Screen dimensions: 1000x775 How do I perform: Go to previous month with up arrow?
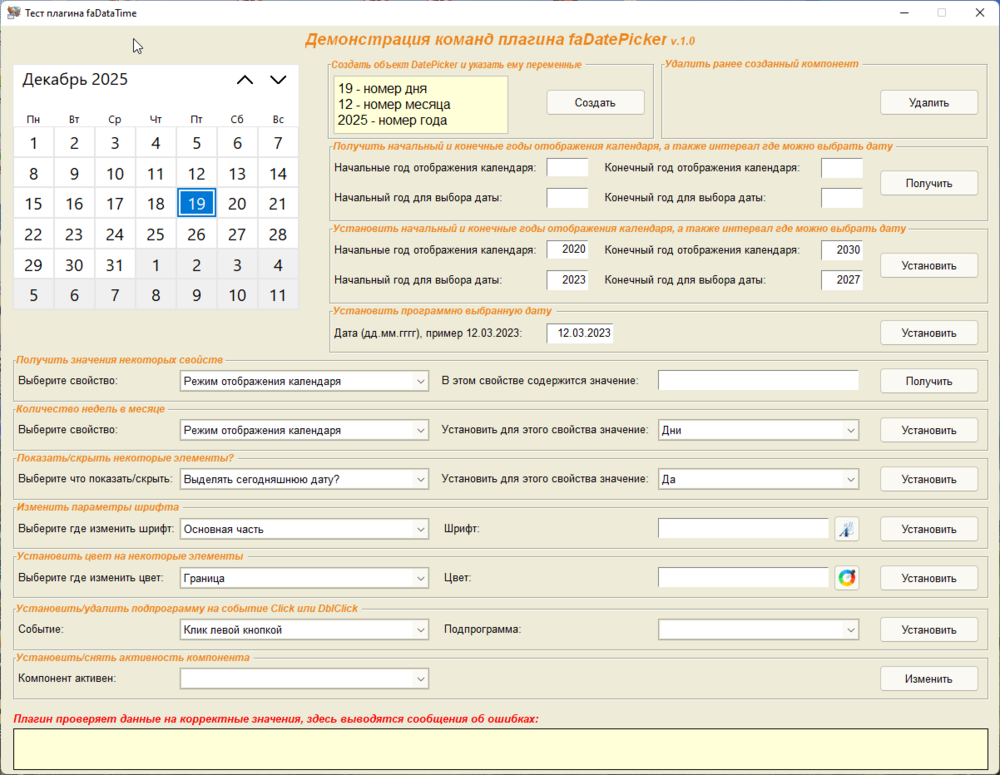245,80
